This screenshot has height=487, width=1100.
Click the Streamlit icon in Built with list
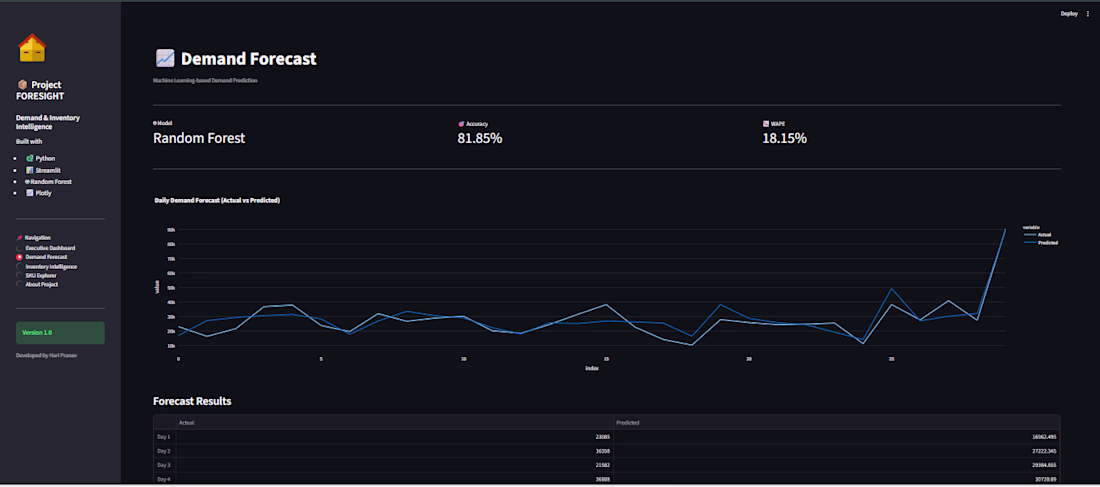tap(29, 170)
